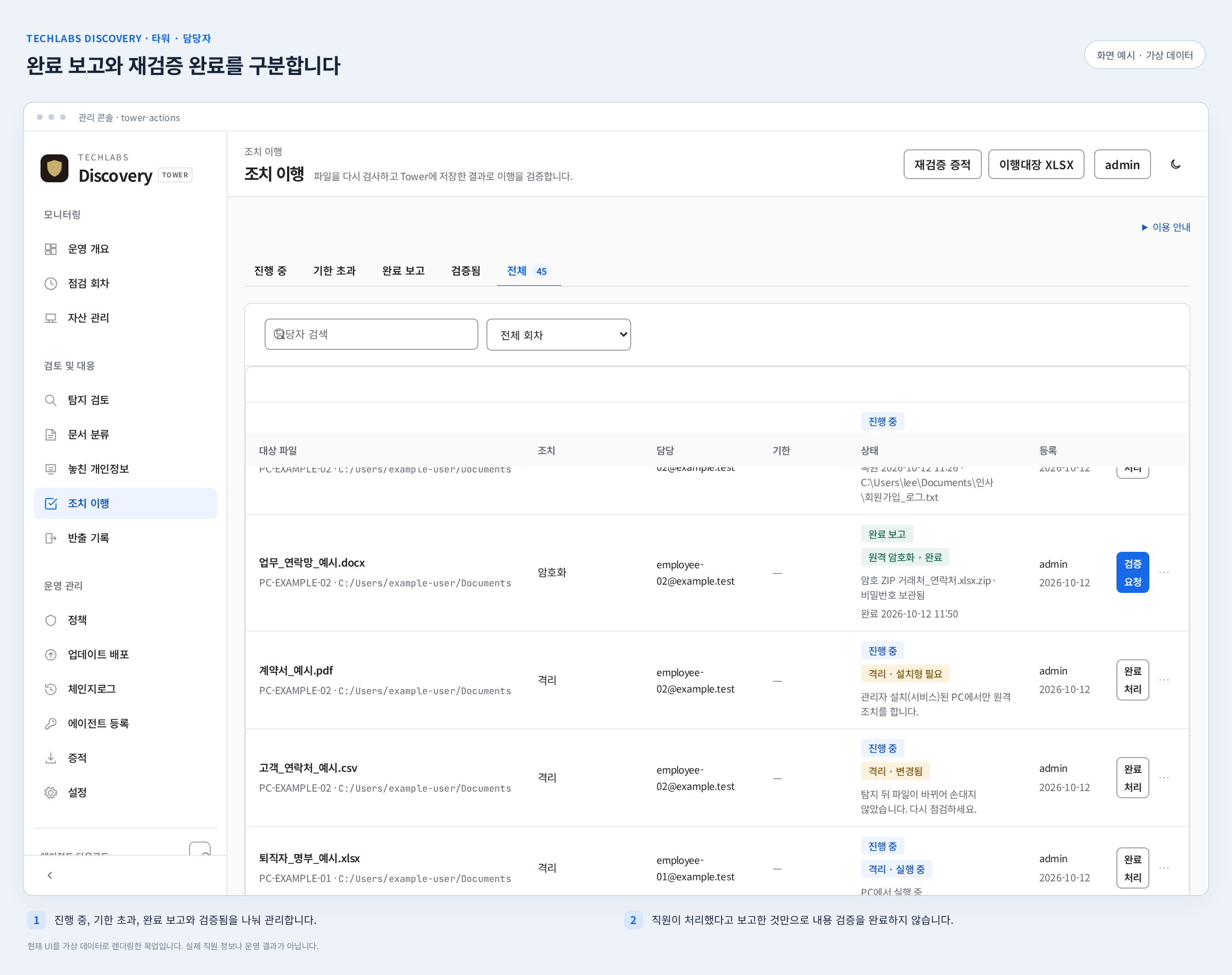Open more options for 업무_연락망_예시.docx row
Screen dimensions: 1232x975
pyautogui.click(x=1164, y=573)
